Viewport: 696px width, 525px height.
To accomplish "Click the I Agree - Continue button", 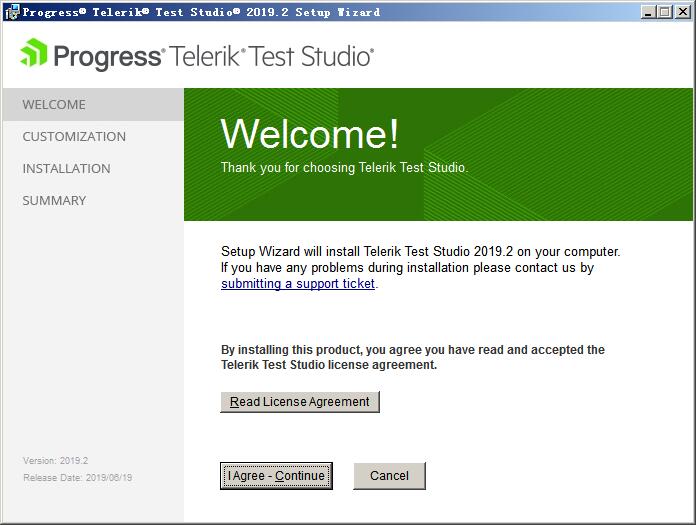I will tap(276, 476).
